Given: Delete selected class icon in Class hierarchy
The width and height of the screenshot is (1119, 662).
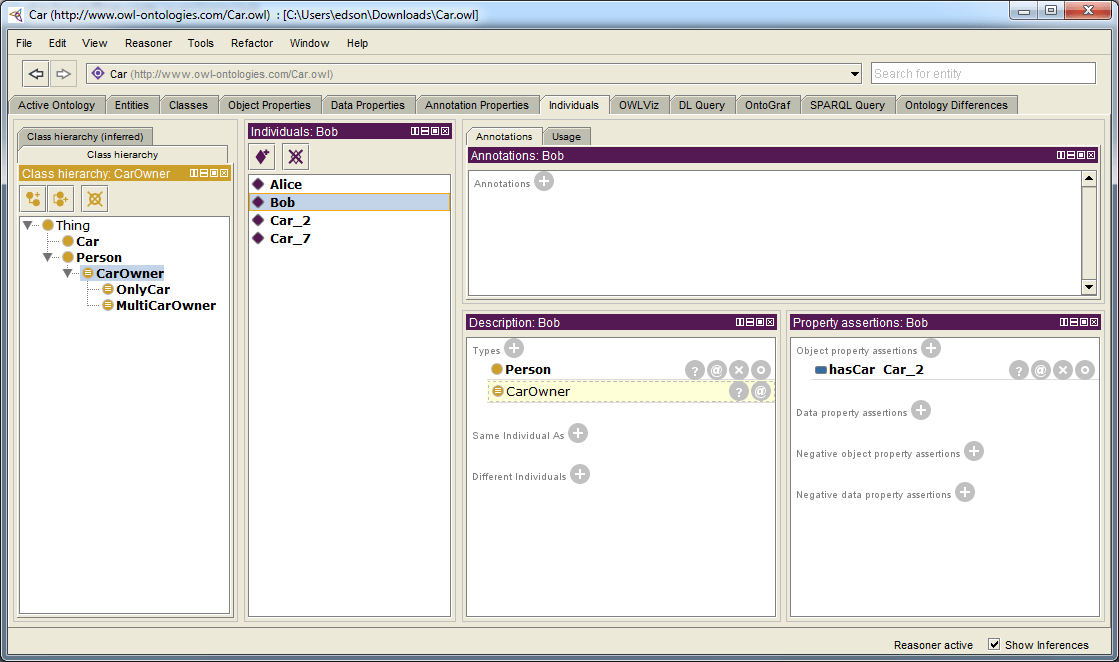Looking at the screenshot, I should pyautogui.click(x=95, y=198).
